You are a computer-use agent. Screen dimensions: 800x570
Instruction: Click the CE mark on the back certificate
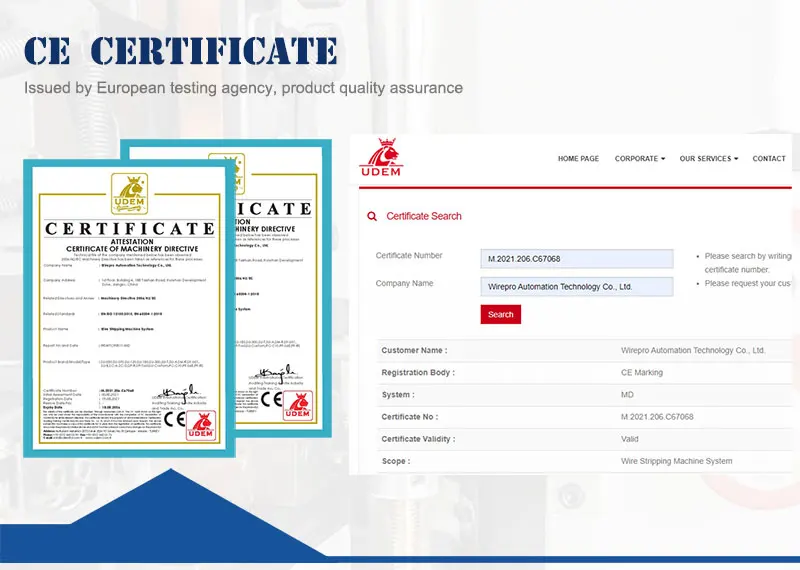(x=271, y=399)
